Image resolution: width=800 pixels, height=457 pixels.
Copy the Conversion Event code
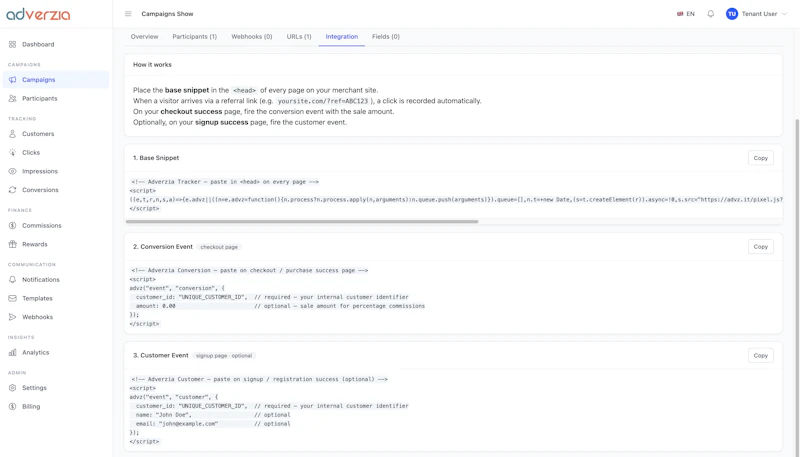click(x=760, y=247)
